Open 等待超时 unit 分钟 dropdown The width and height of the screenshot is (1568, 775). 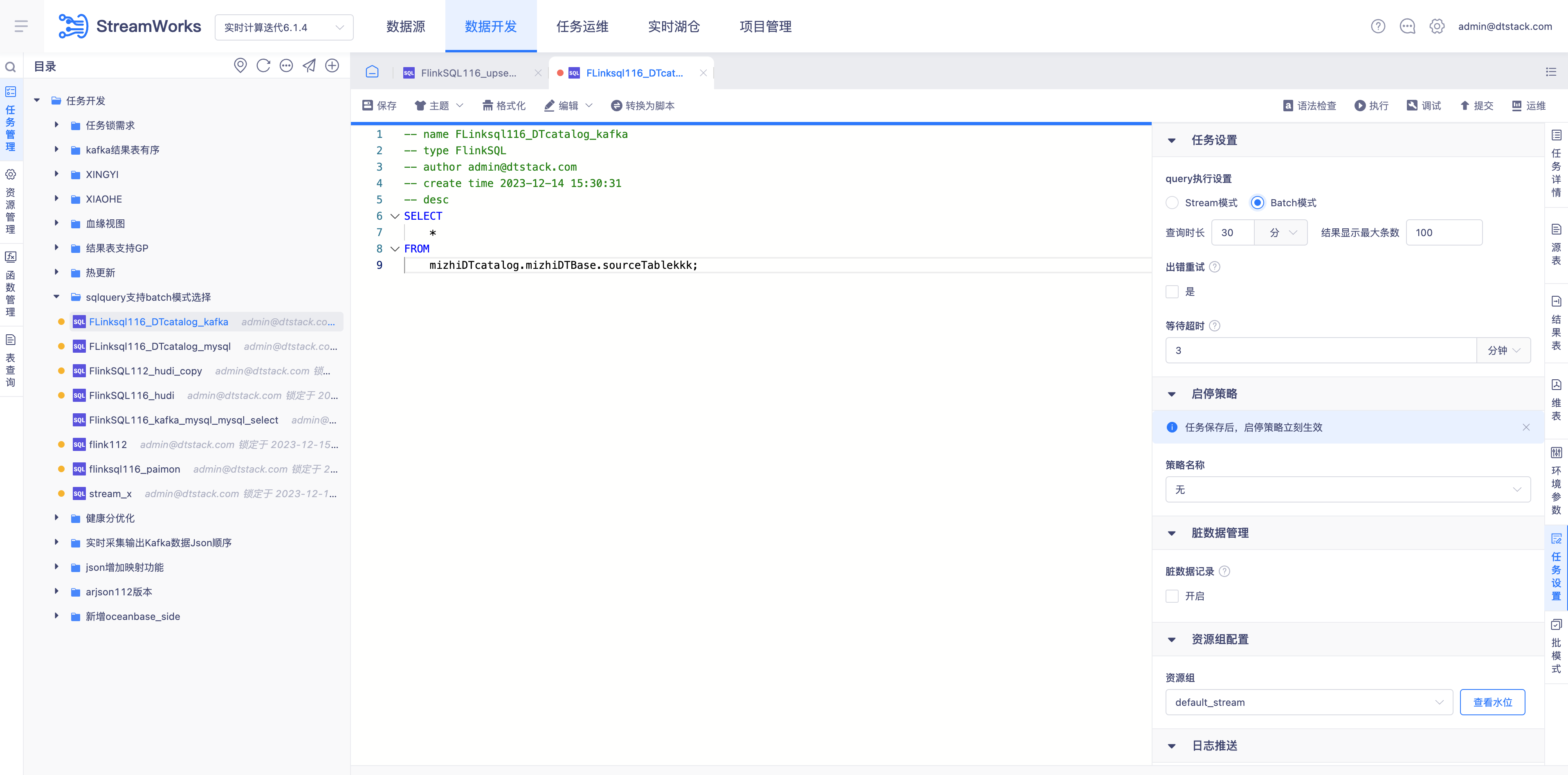(x=1503, y=351)
